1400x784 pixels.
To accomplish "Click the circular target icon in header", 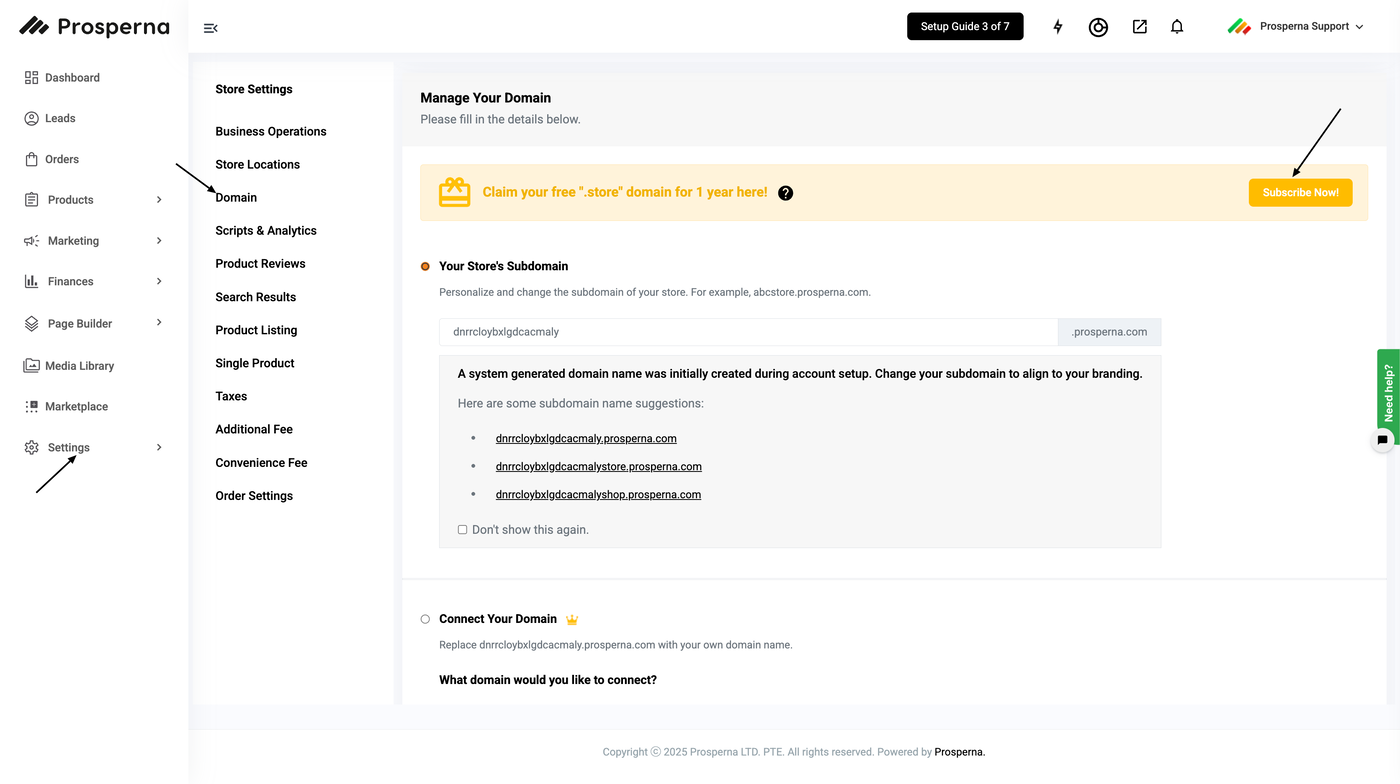I will pos(1098,27).
